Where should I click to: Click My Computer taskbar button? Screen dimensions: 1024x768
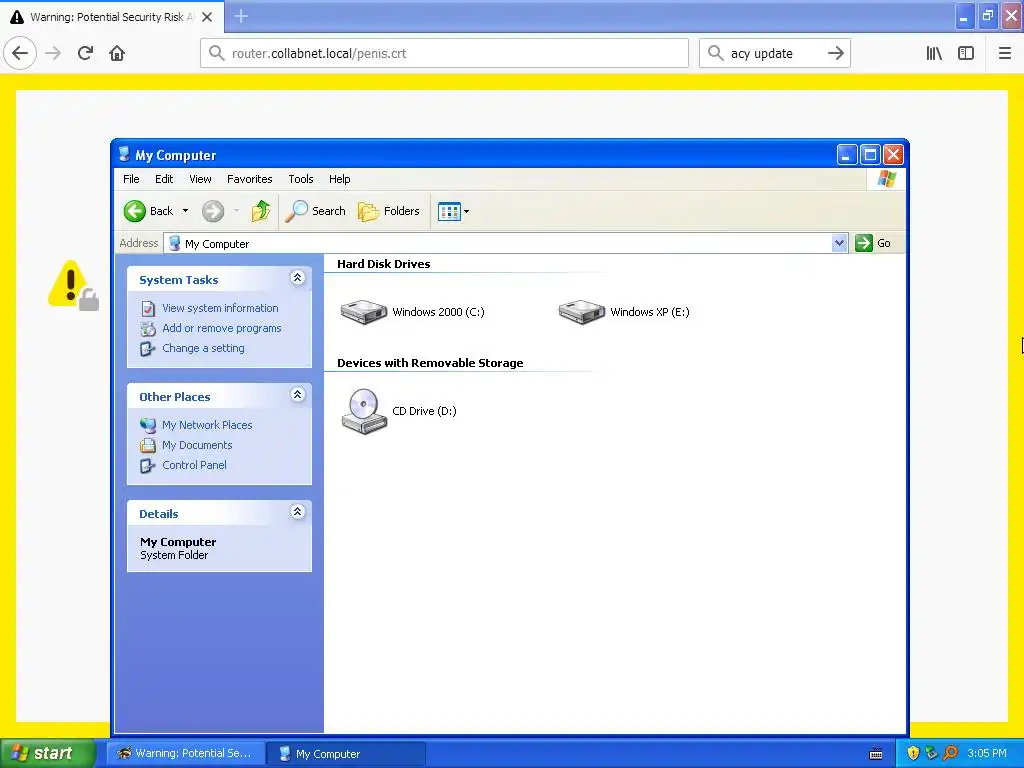tap(347, 754)
